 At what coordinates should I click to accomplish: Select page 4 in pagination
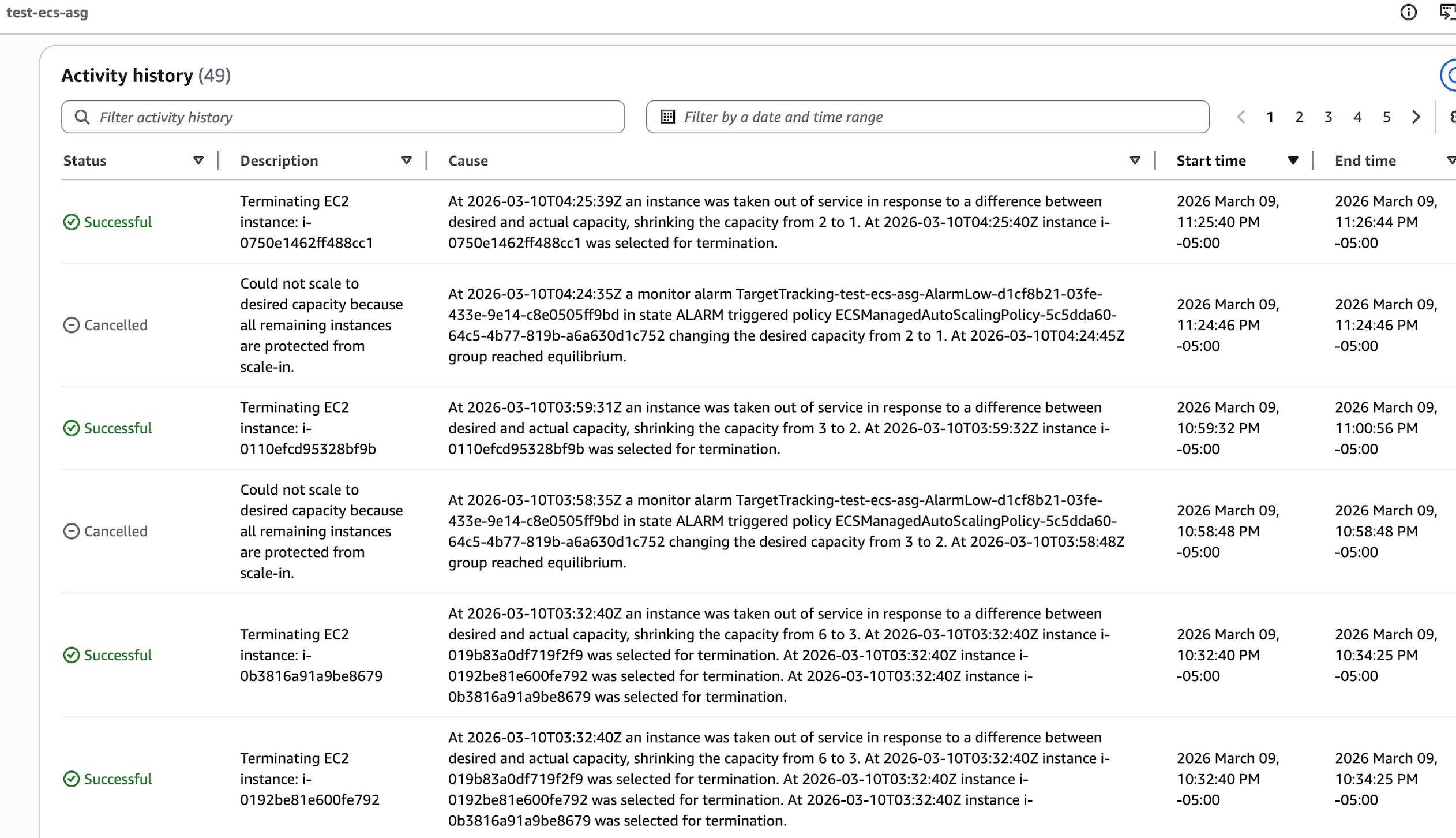(x=1357, y=117)
